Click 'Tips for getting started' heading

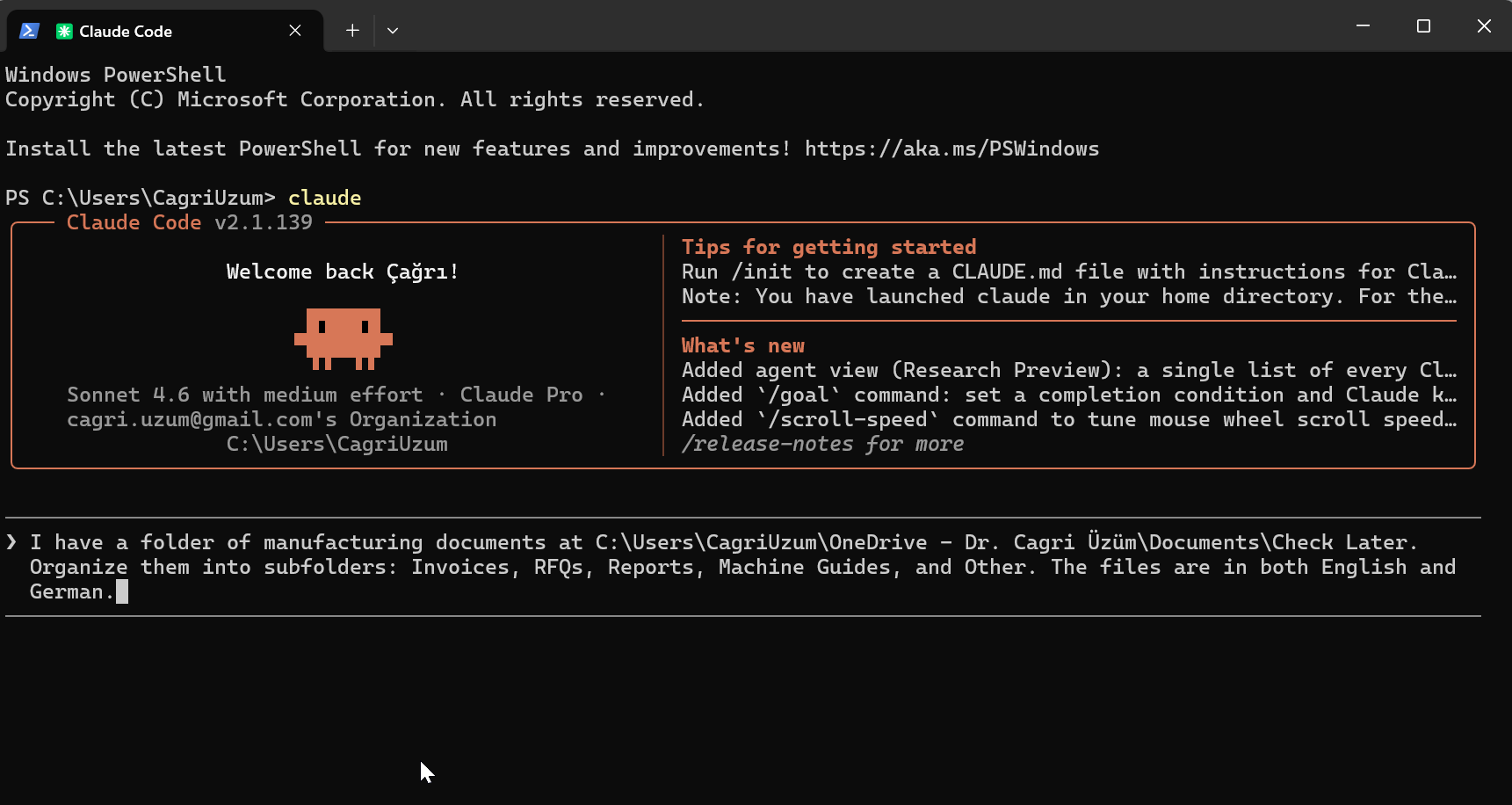tap(828, 247)
